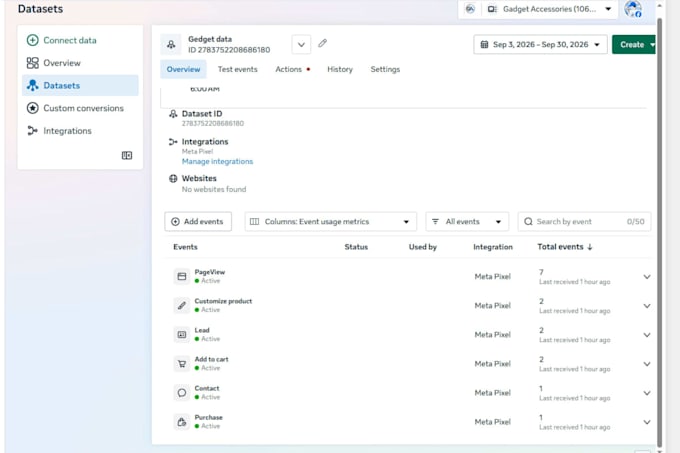Viewport: 680px width, 453px height.
Task: Click the 'No websites found' text
Action: (x=214, y=189)
